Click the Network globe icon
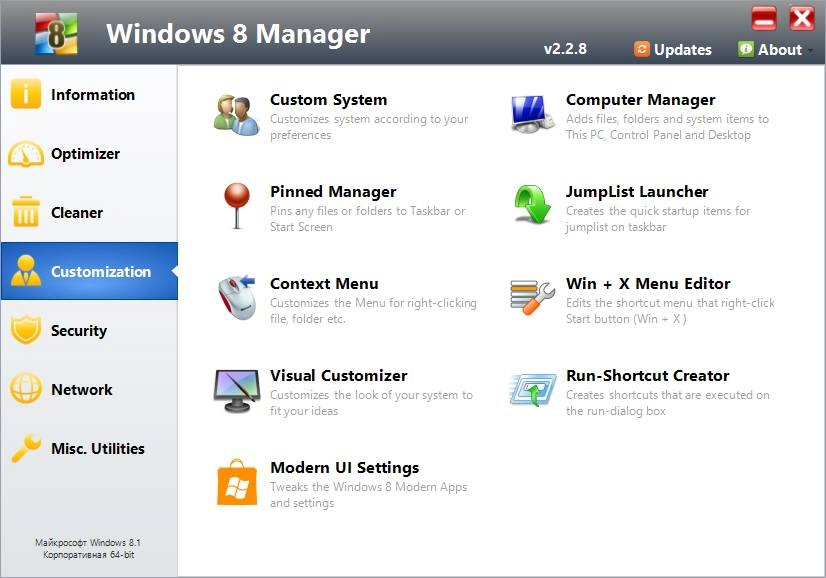 pyautogui.click(x=25, y=388)
